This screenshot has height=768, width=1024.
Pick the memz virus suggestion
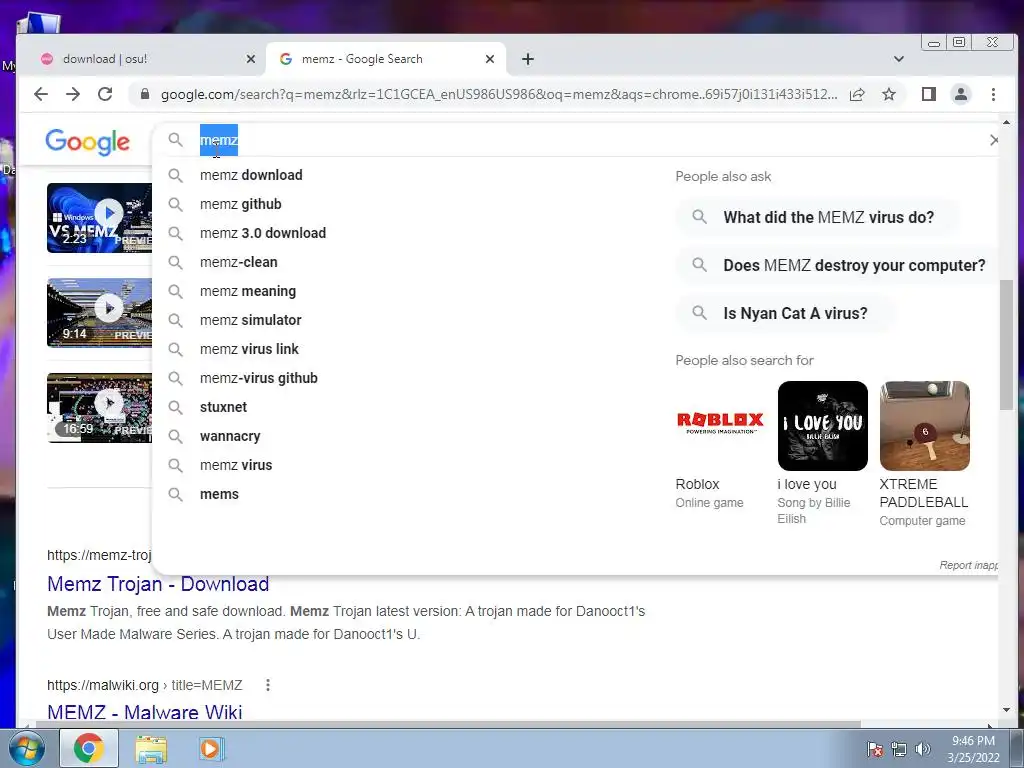236,465
